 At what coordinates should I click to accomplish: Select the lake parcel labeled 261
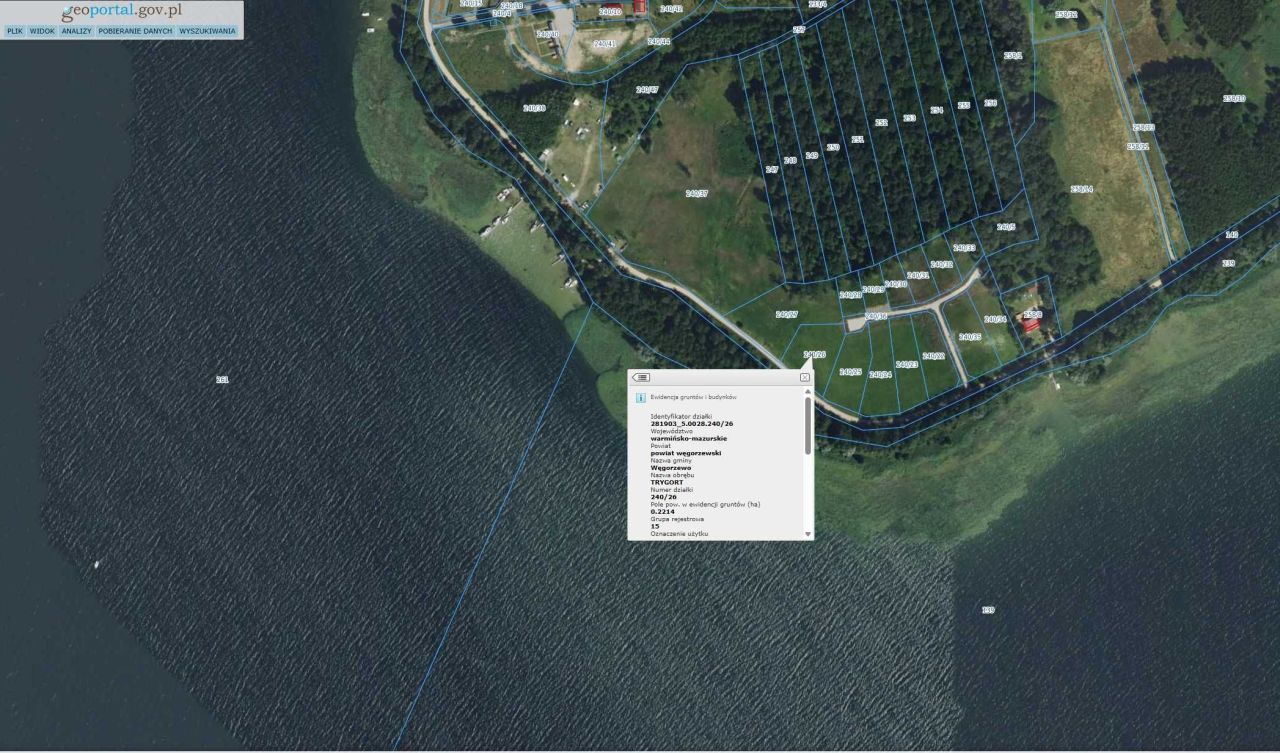222,379
